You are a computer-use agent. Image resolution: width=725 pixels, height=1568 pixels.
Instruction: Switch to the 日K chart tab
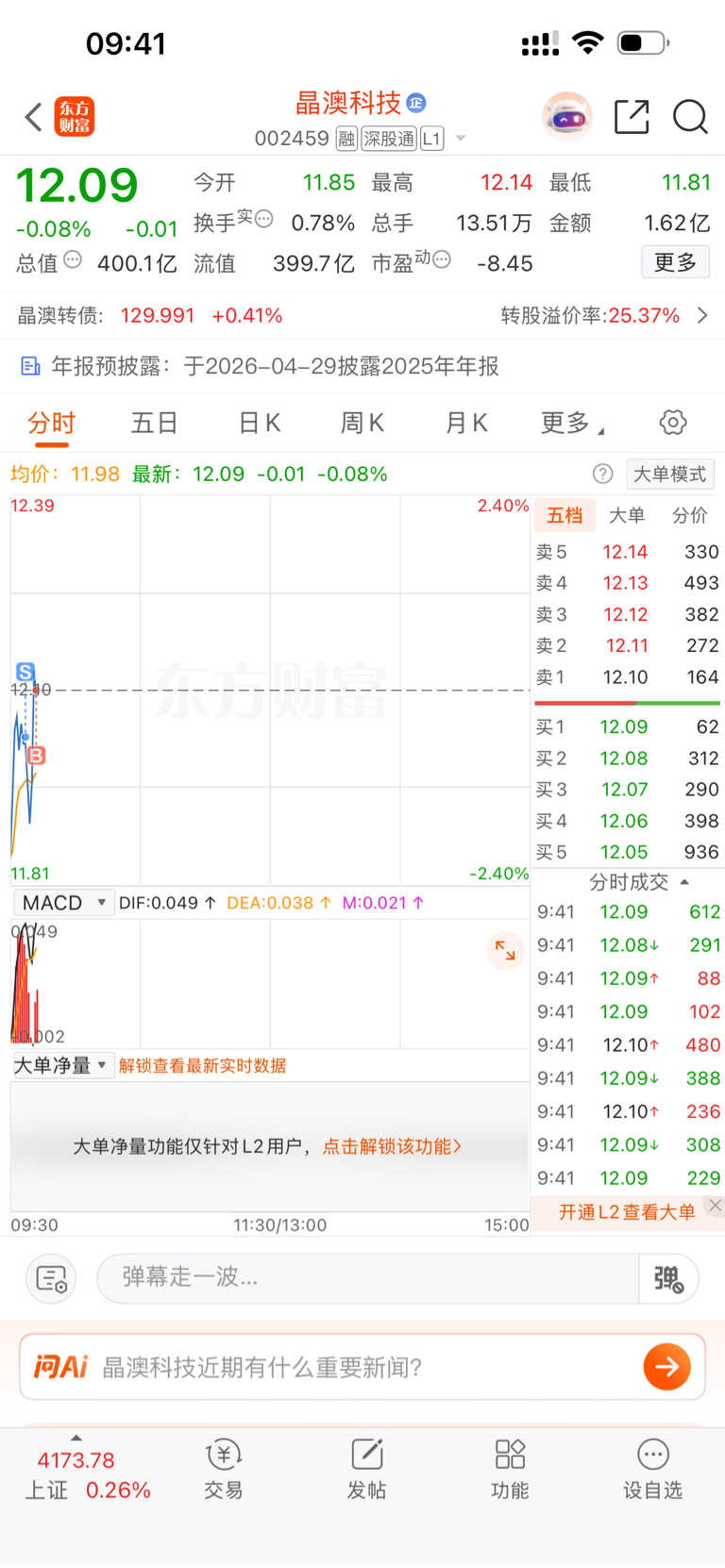pos(260,423)
